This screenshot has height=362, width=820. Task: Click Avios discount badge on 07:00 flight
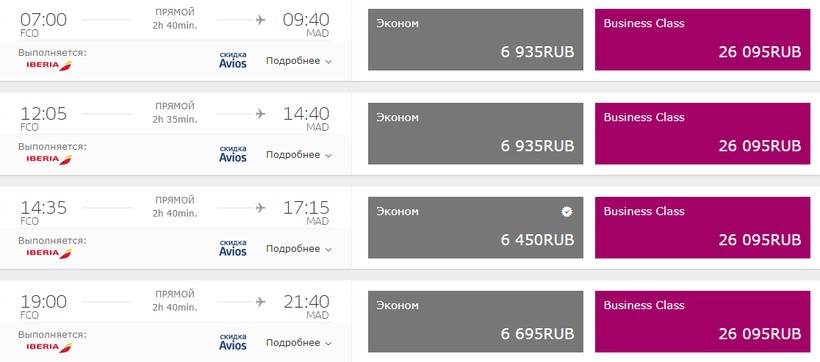[x=233, y=60]
